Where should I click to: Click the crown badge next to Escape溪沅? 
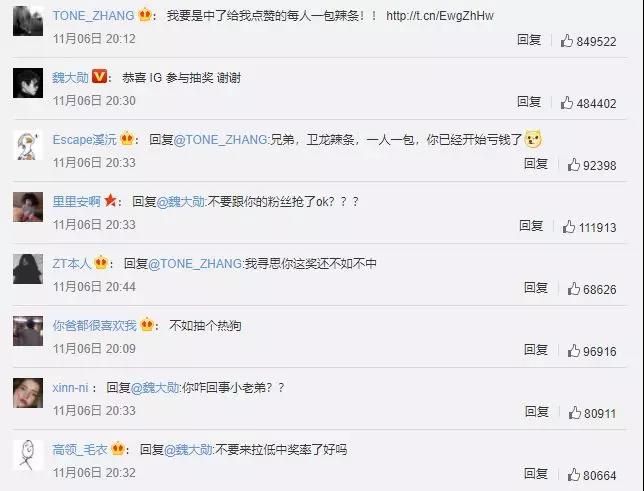click(x=127, y=139)
